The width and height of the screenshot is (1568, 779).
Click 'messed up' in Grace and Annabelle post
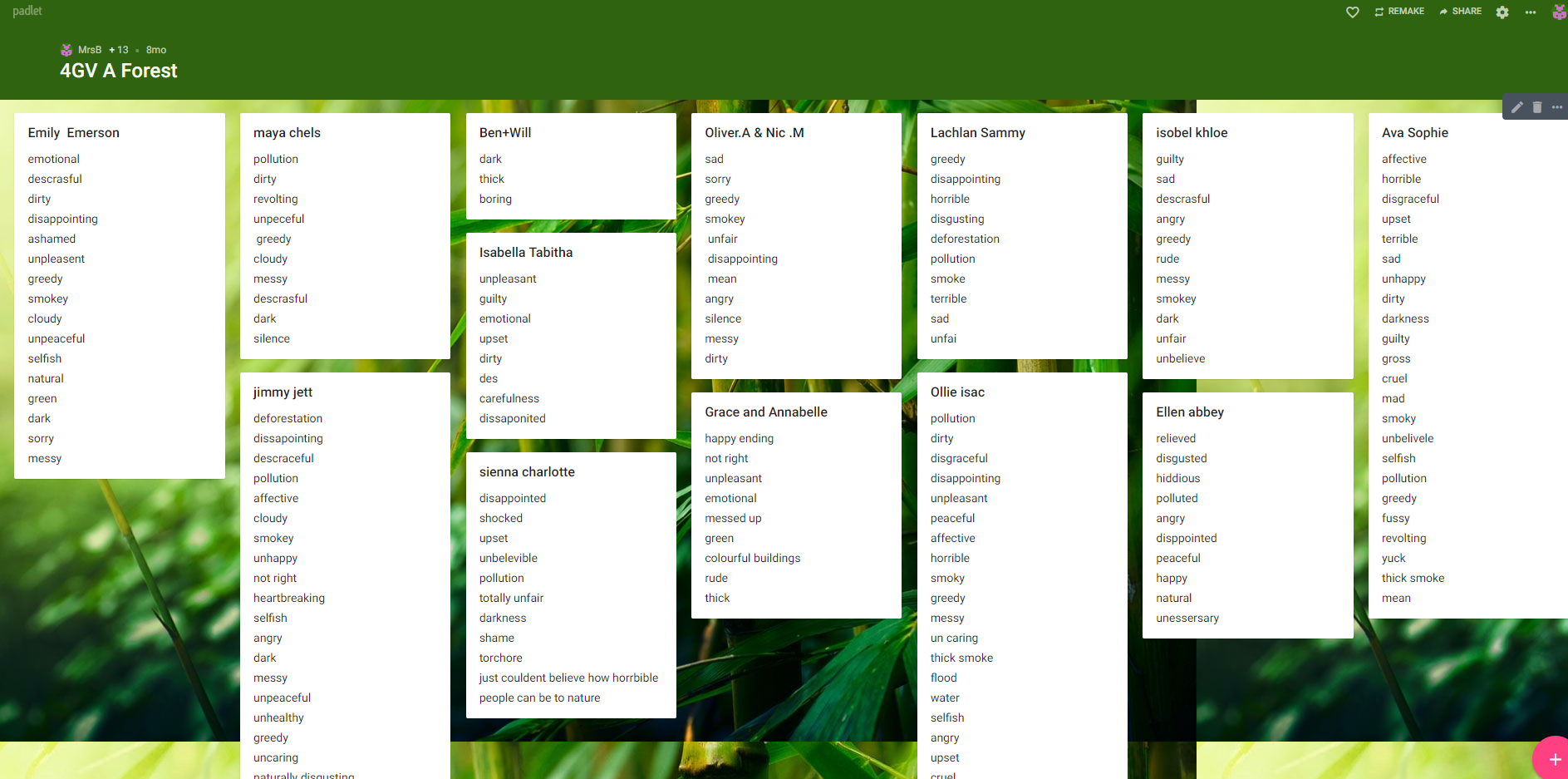[733, 519]
